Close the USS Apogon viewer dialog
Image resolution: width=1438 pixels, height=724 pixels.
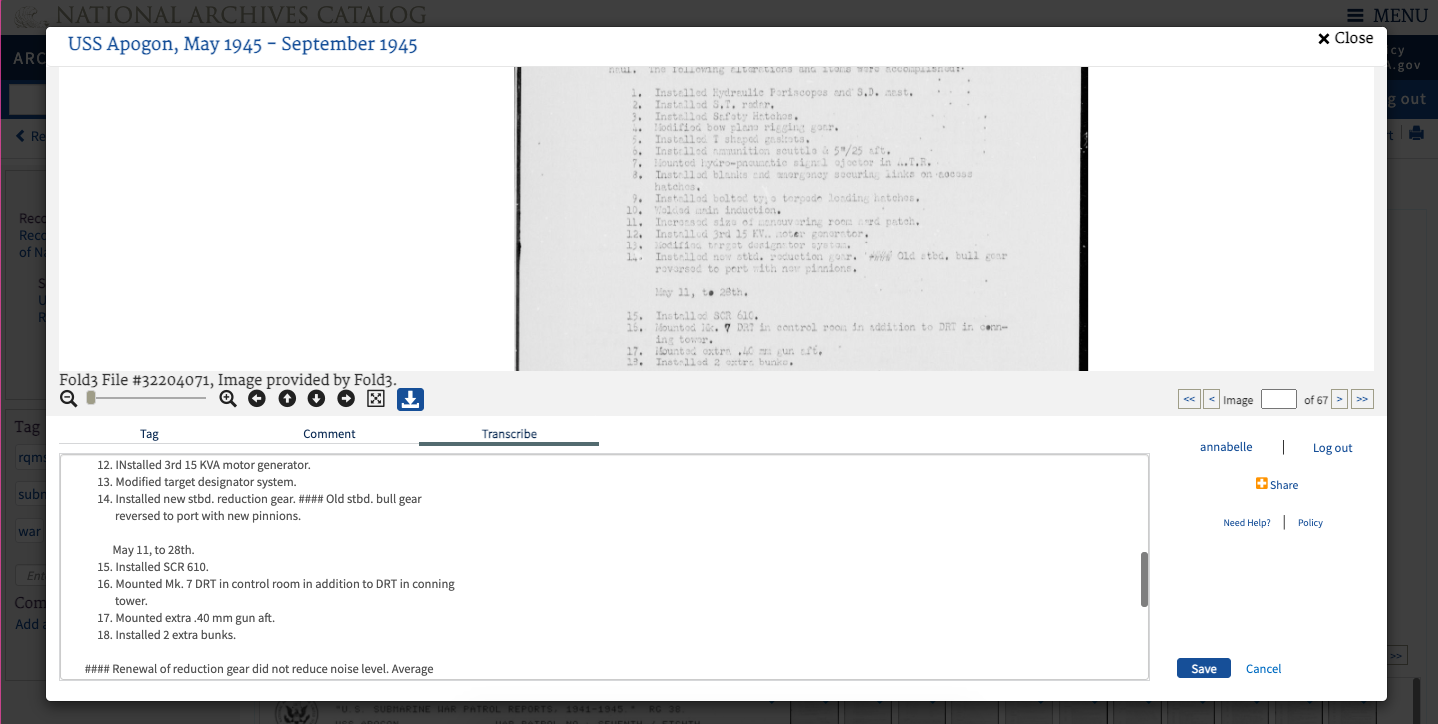coord(1345,38)
